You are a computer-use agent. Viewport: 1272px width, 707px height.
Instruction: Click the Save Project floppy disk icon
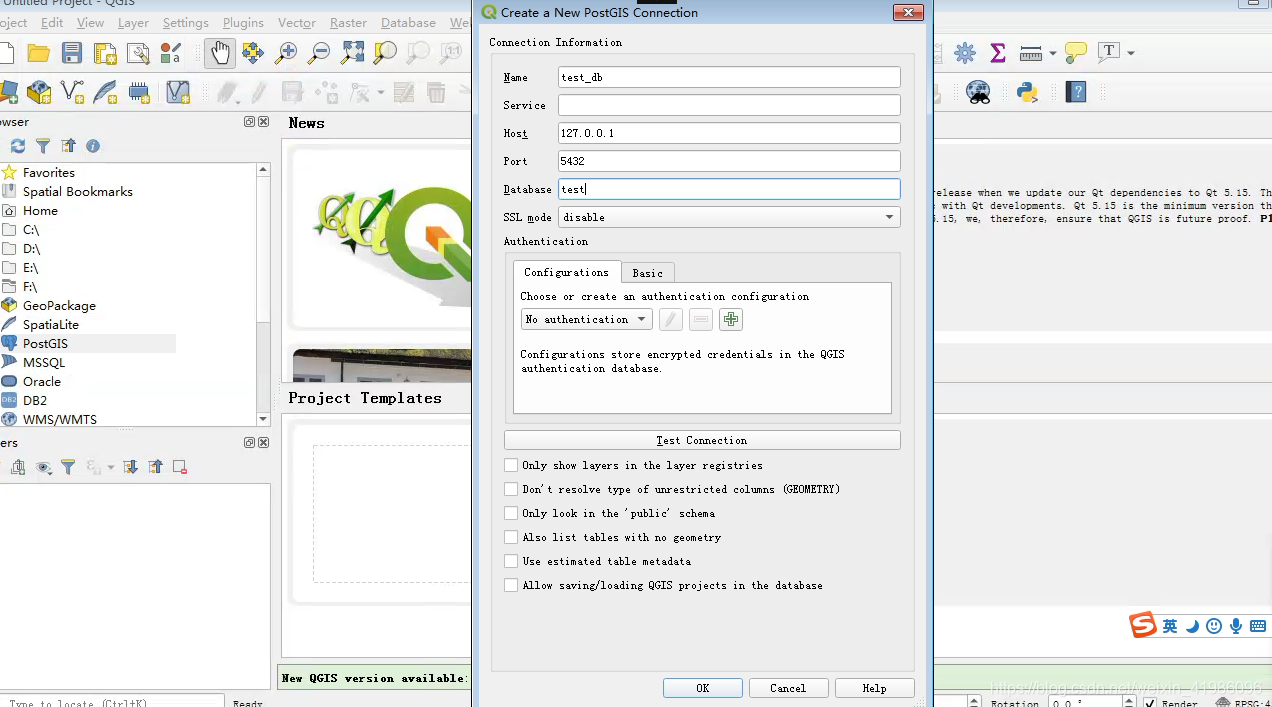coord(72,53)
